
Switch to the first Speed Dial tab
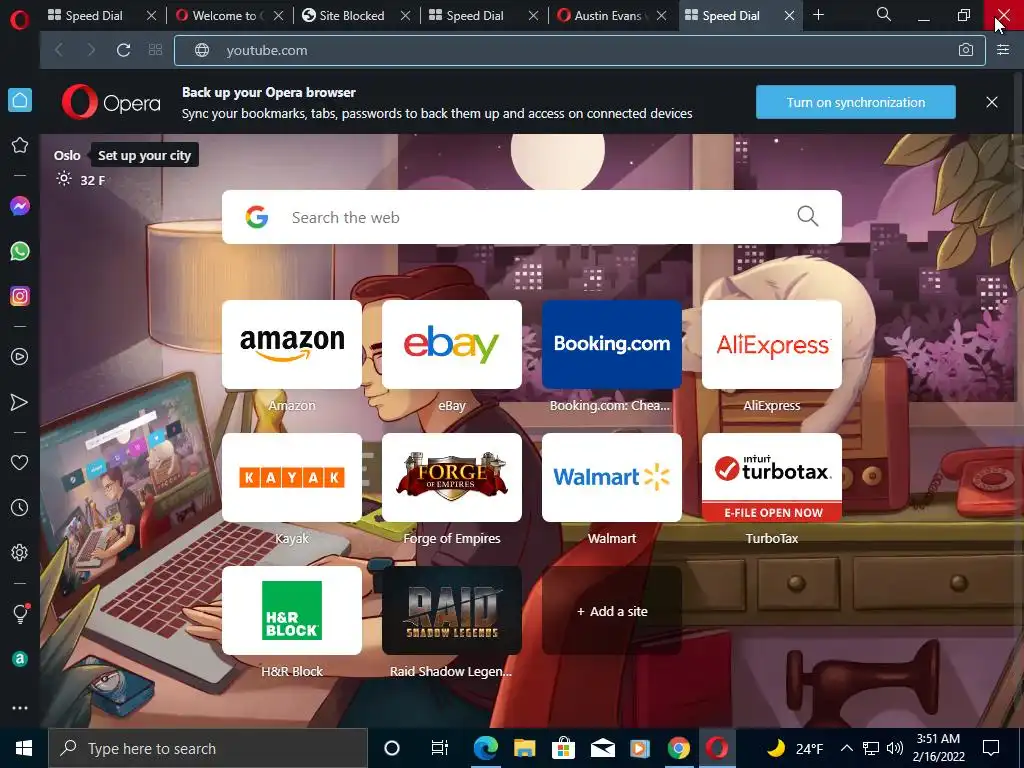tap(93, 16)
